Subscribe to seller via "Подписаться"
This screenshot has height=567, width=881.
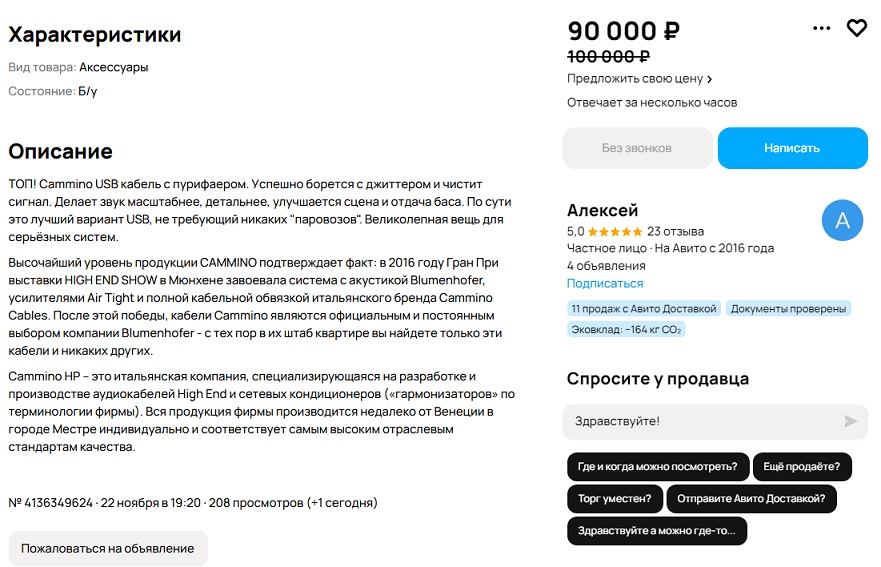[x=605, y=284]
